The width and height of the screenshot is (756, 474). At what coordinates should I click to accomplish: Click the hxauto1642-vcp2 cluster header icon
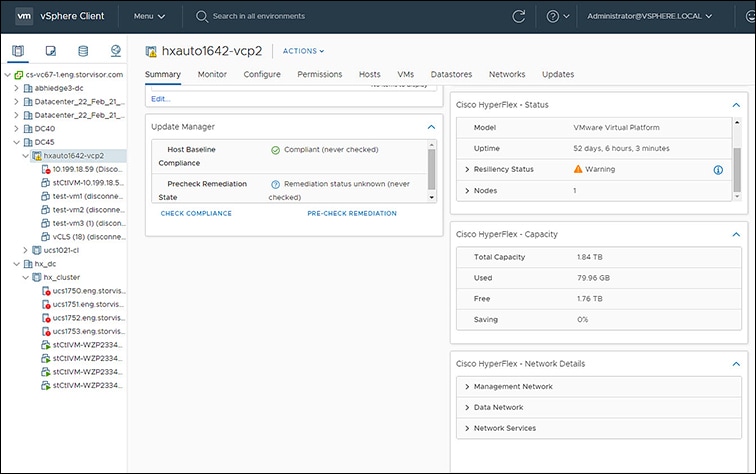151,52
